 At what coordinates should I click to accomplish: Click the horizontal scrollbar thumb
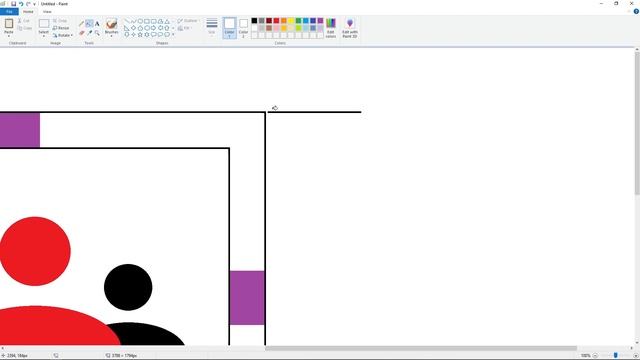(x=421, y=349)
